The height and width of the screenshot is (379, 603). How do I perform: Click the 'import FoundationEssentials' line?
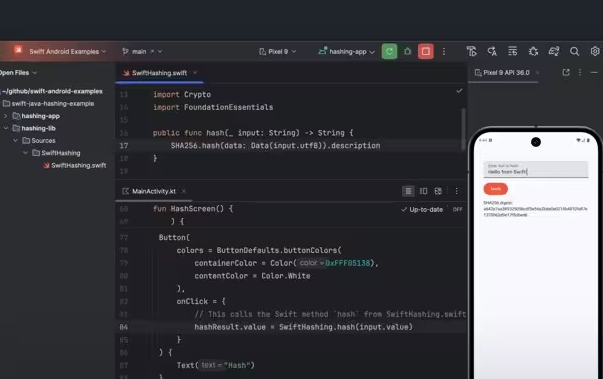(x=213, y=107)
